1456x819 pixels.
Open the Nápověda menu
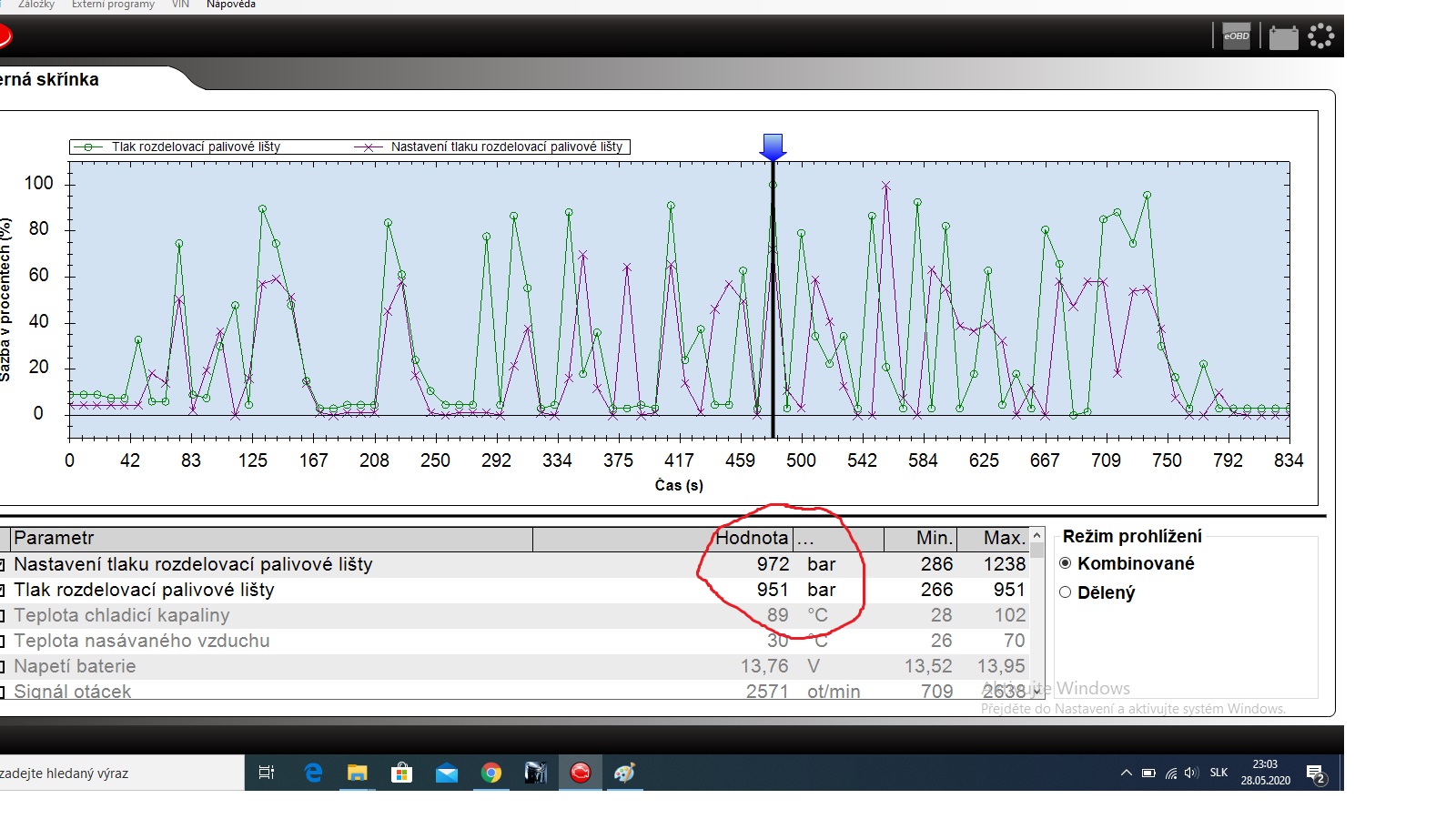click(x=230, y=5)
